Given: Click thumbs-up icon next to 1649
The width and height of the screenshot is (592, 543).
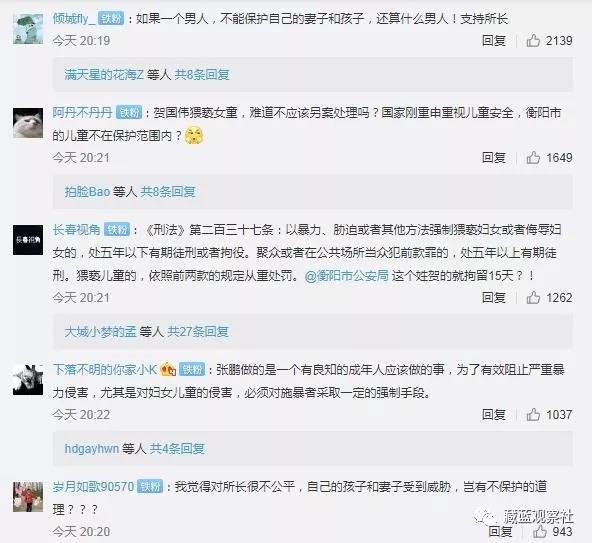Looking at the screenshot, I should tap(533, 157).
